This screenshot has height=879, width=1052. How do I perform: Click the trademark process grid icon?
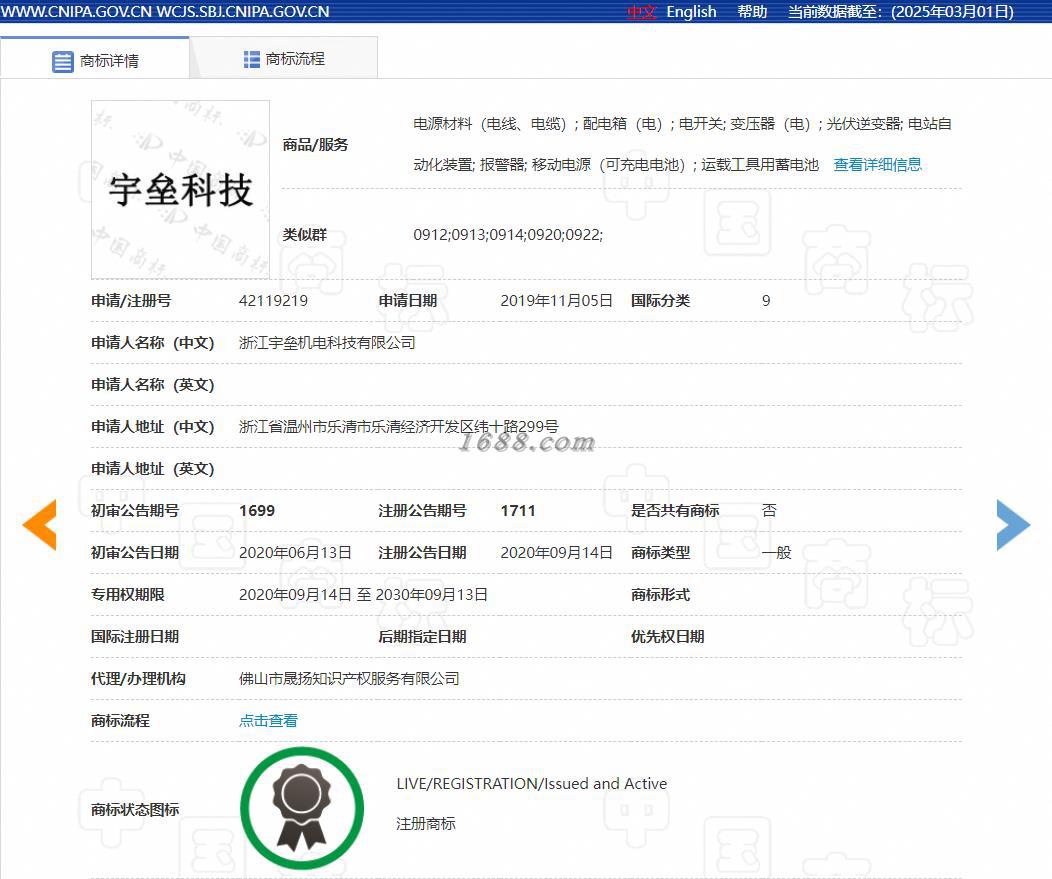(x=252, y=59)
